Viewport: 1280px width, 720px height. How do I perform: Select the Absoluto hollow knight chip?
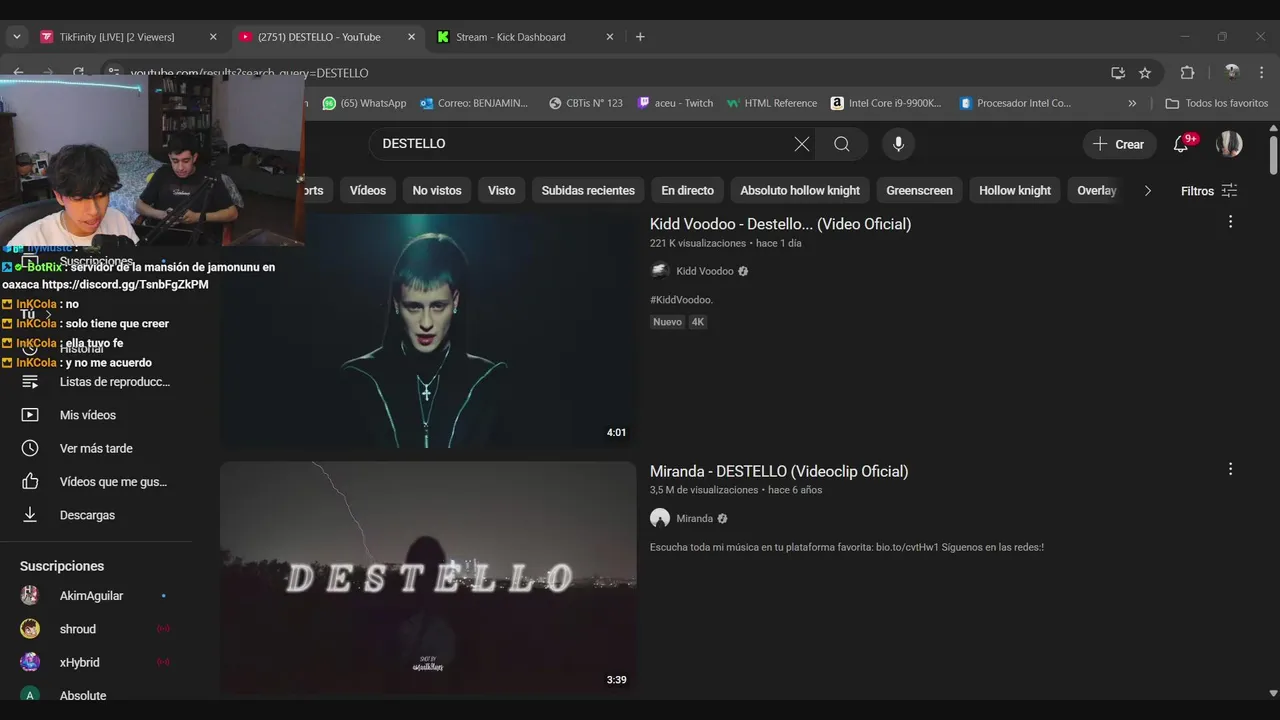800,190
